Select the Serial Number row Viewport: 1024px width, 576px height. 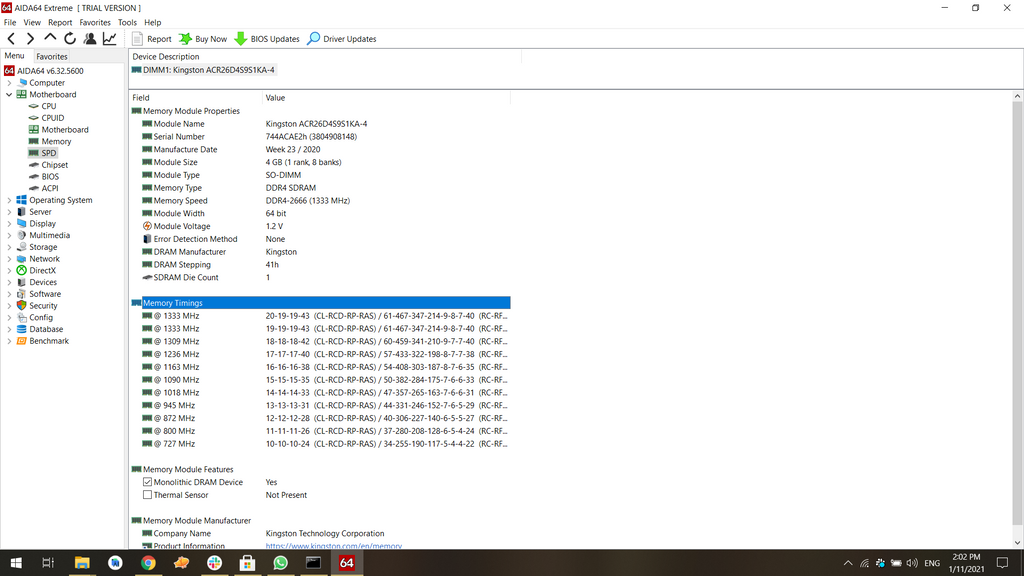[x=321, y=137]
